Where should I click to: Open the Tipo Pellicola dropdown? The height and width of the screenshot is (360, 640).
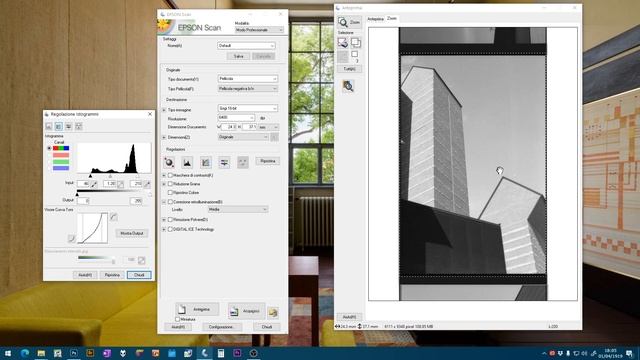pyautogui.click(x=247, y=88)
